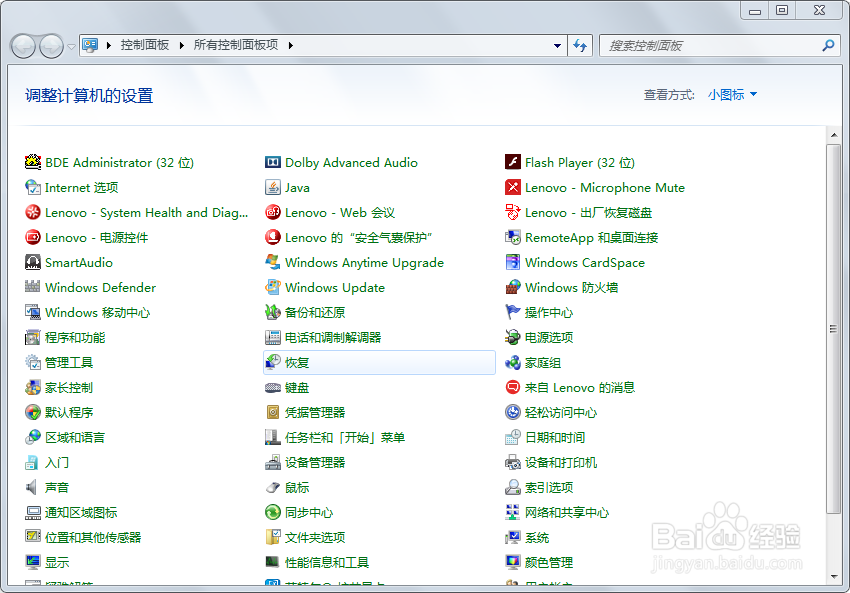Image resolution: width=850 pixels, height=593 pixels.
Task: Click the 默认程序 icon
Action: point(33,412)
